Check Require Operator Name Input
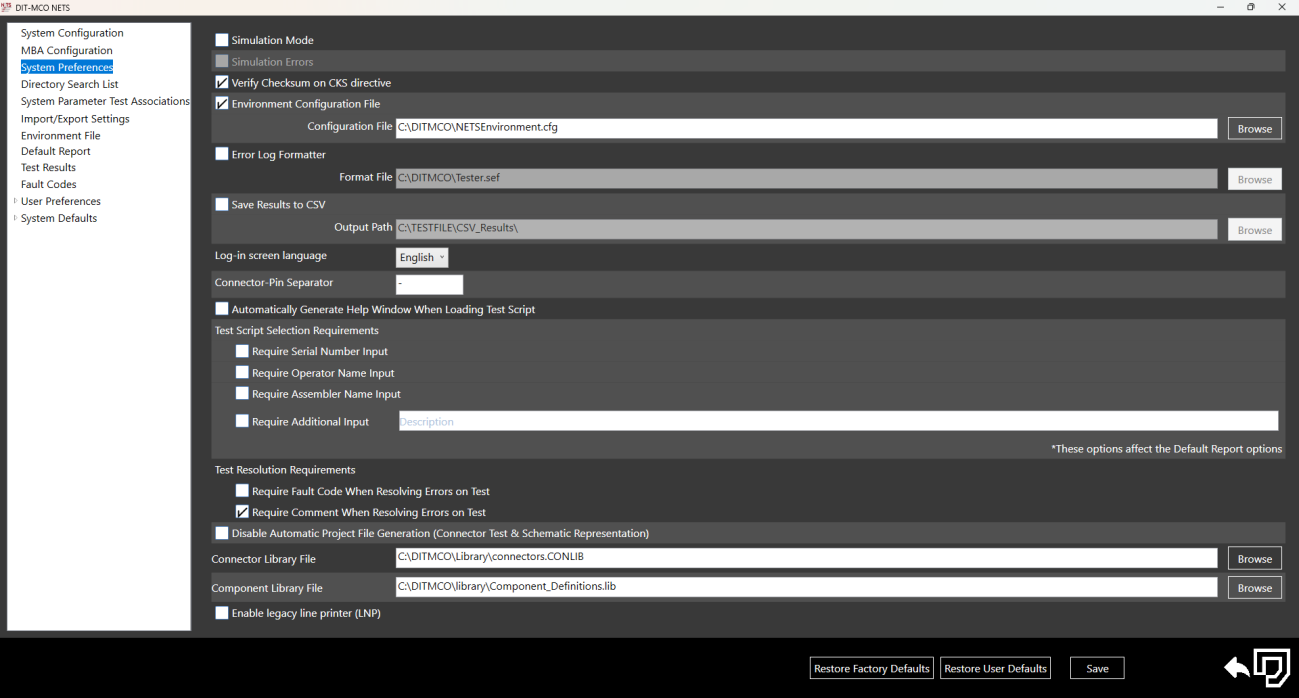The height and width of the screenshot is (698, 1299). coord(242,372)
